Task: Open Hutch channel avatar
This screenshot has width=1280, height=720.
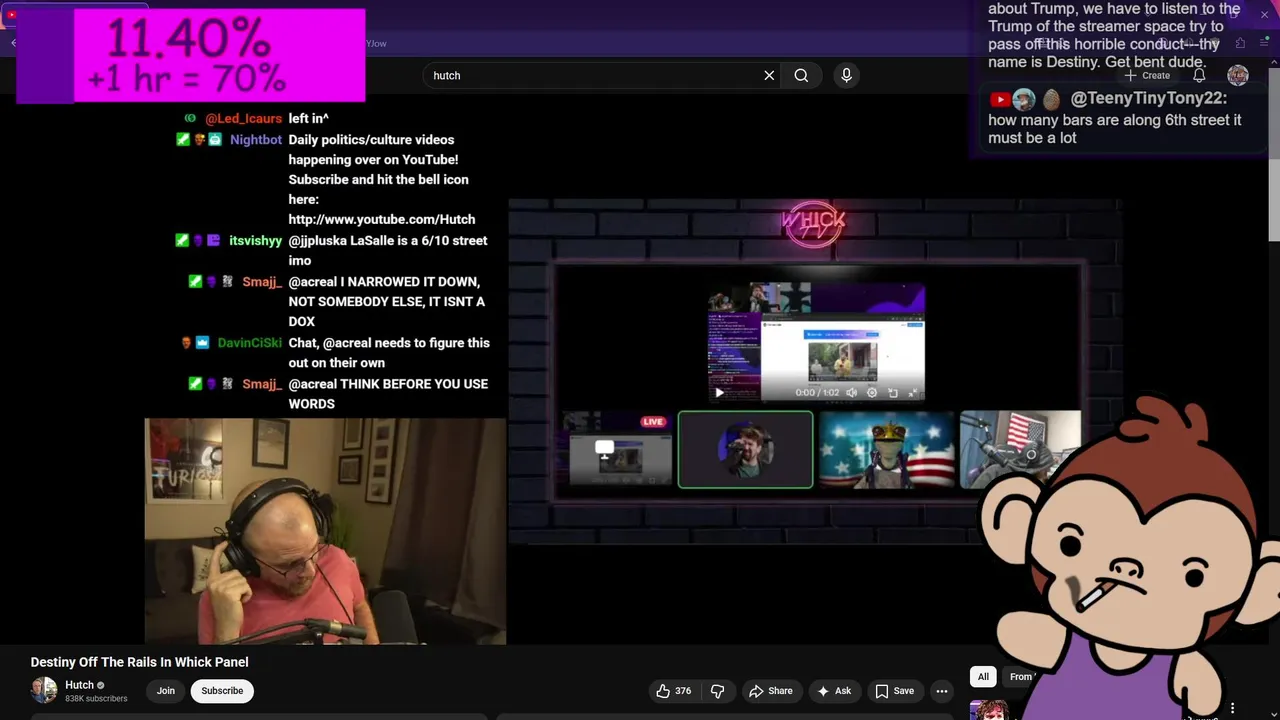Action: pos(44,690)
